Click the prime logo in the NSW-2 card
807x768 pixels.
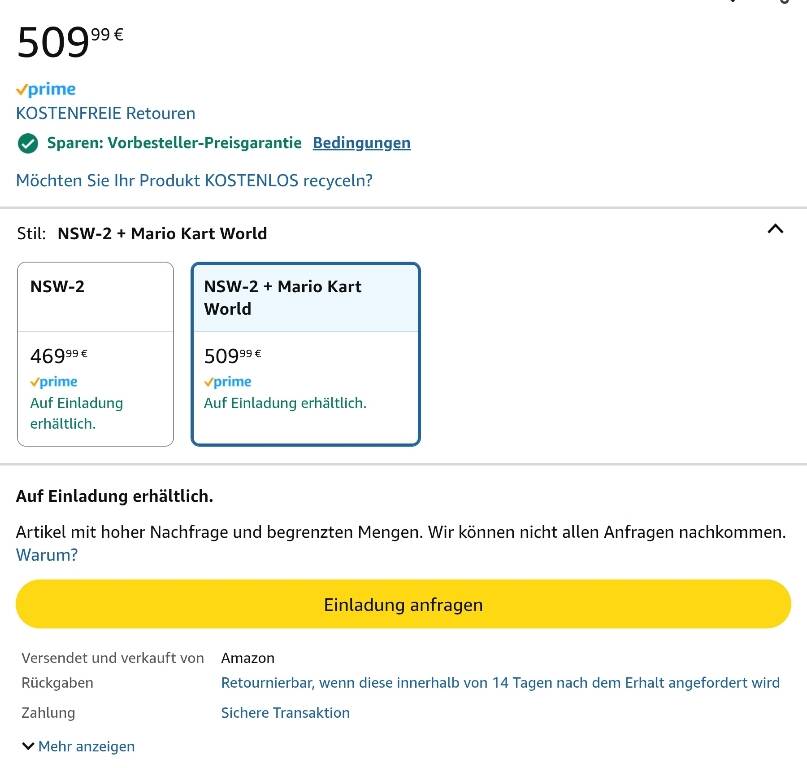click(54, 382)
